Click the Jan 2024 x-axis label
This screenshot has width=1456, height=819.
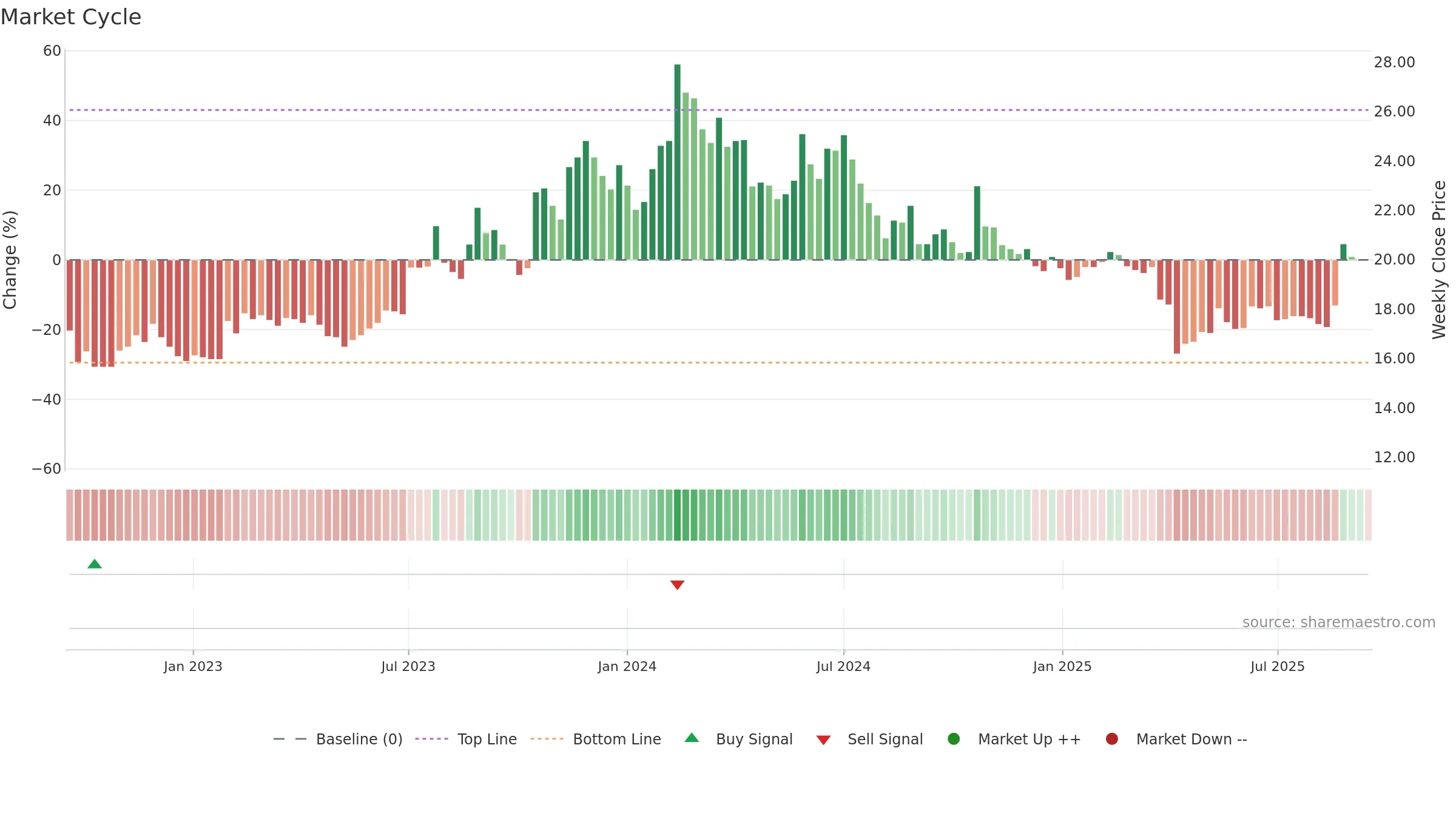627,666
